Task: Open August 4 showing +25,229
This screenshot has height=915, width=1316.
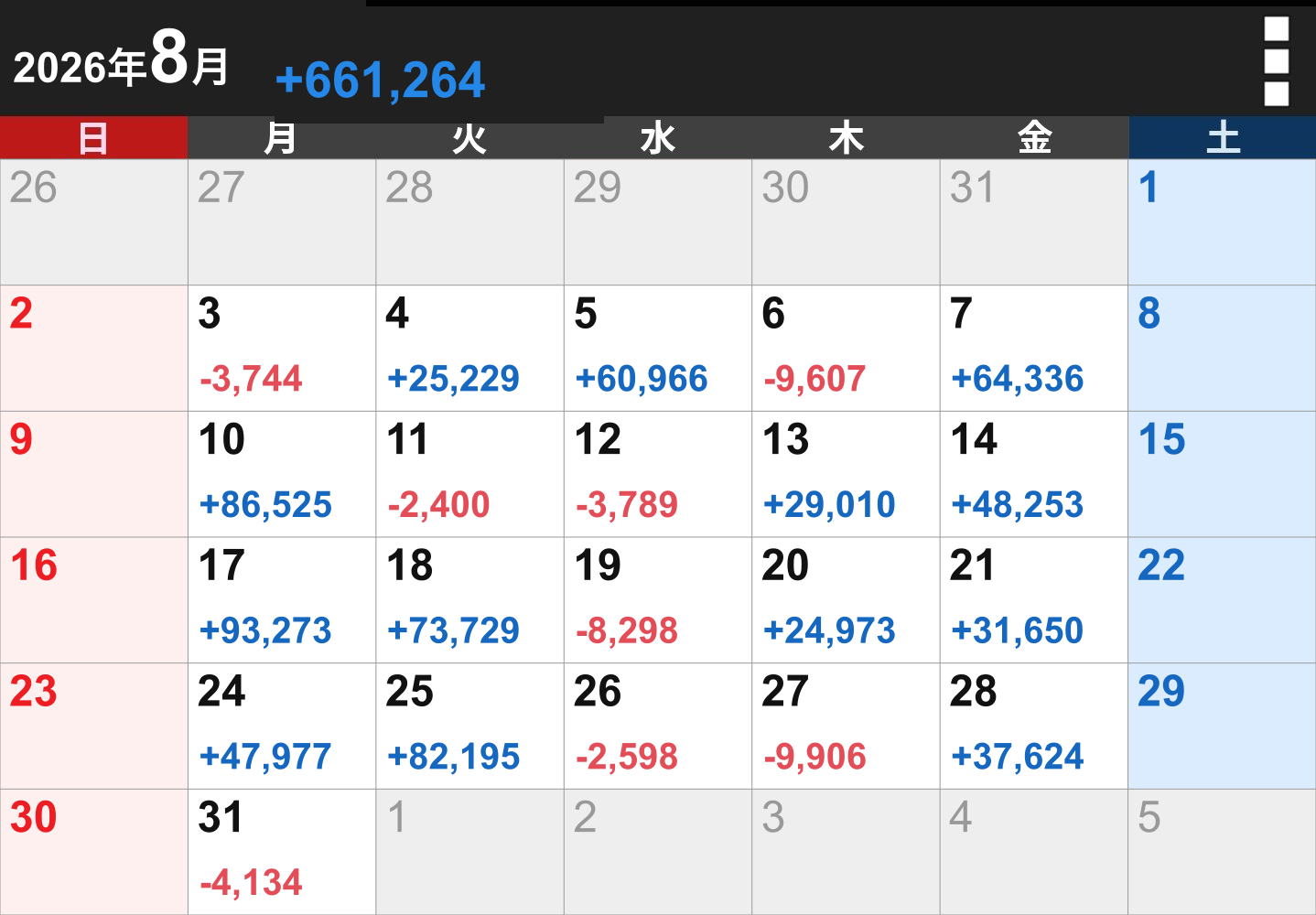Action: click(470, 348)
